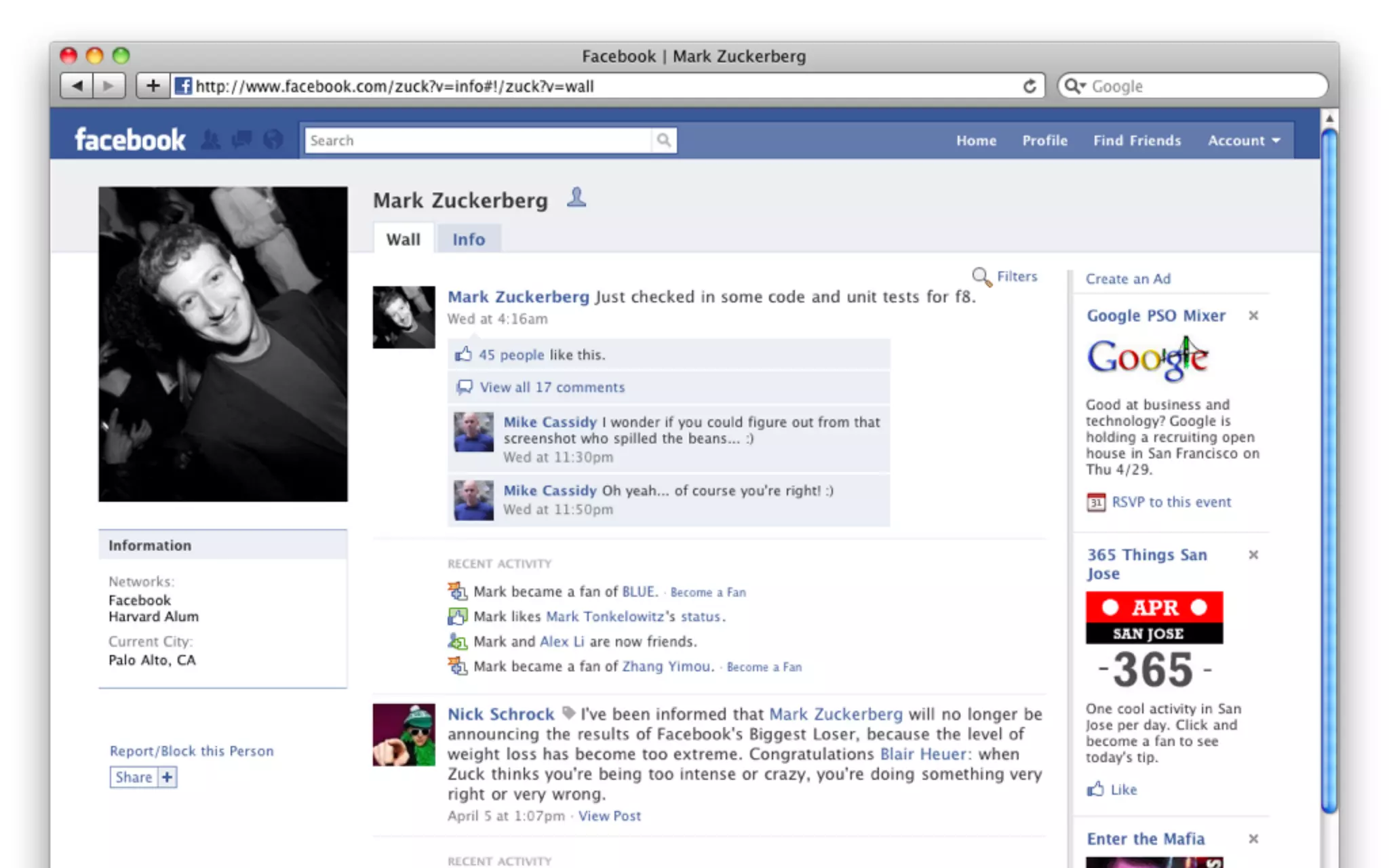Click the thumbs-up icon beside 45 people

point(463,354)
